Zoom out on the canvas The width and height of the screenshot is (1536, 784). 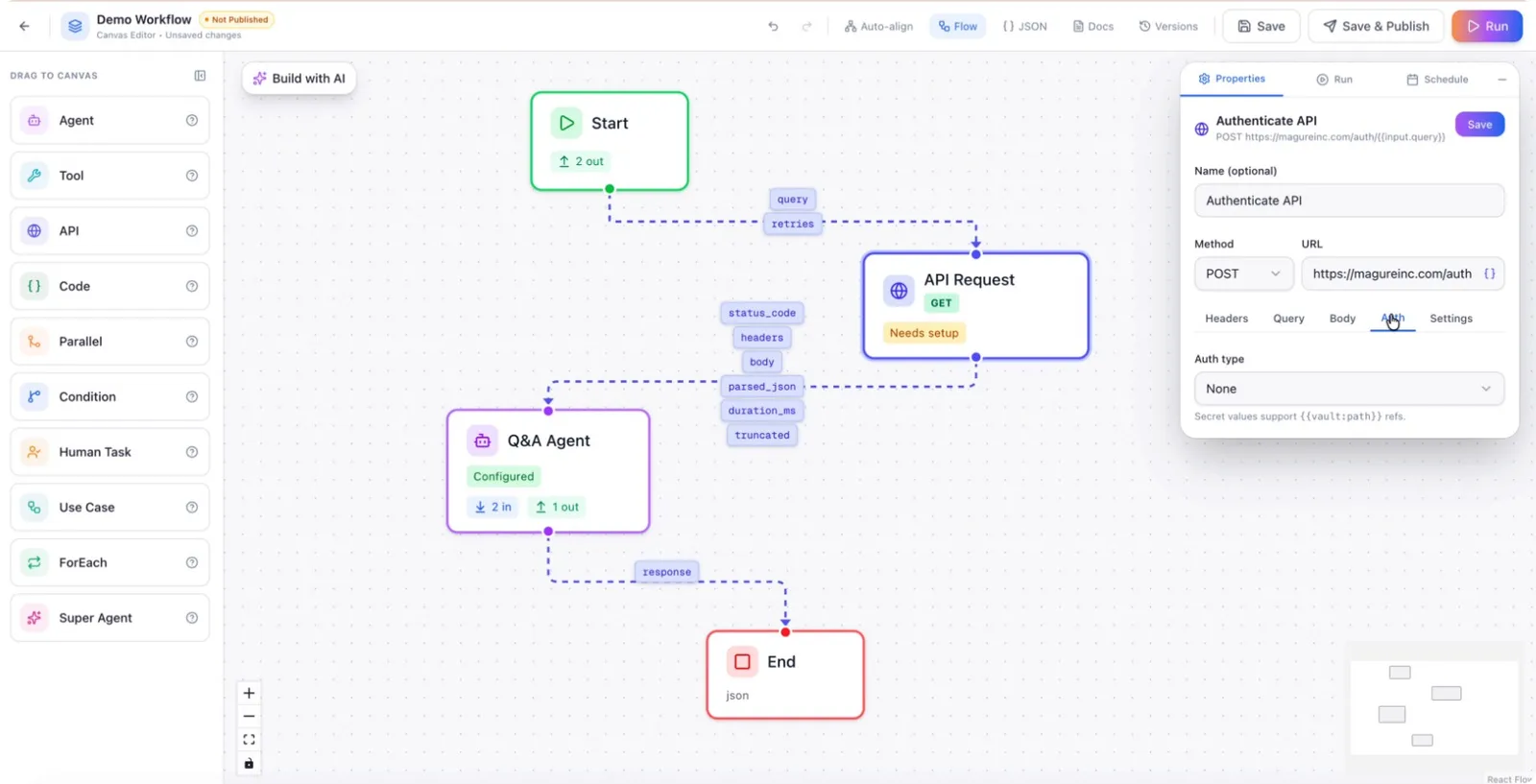(249, 716)
